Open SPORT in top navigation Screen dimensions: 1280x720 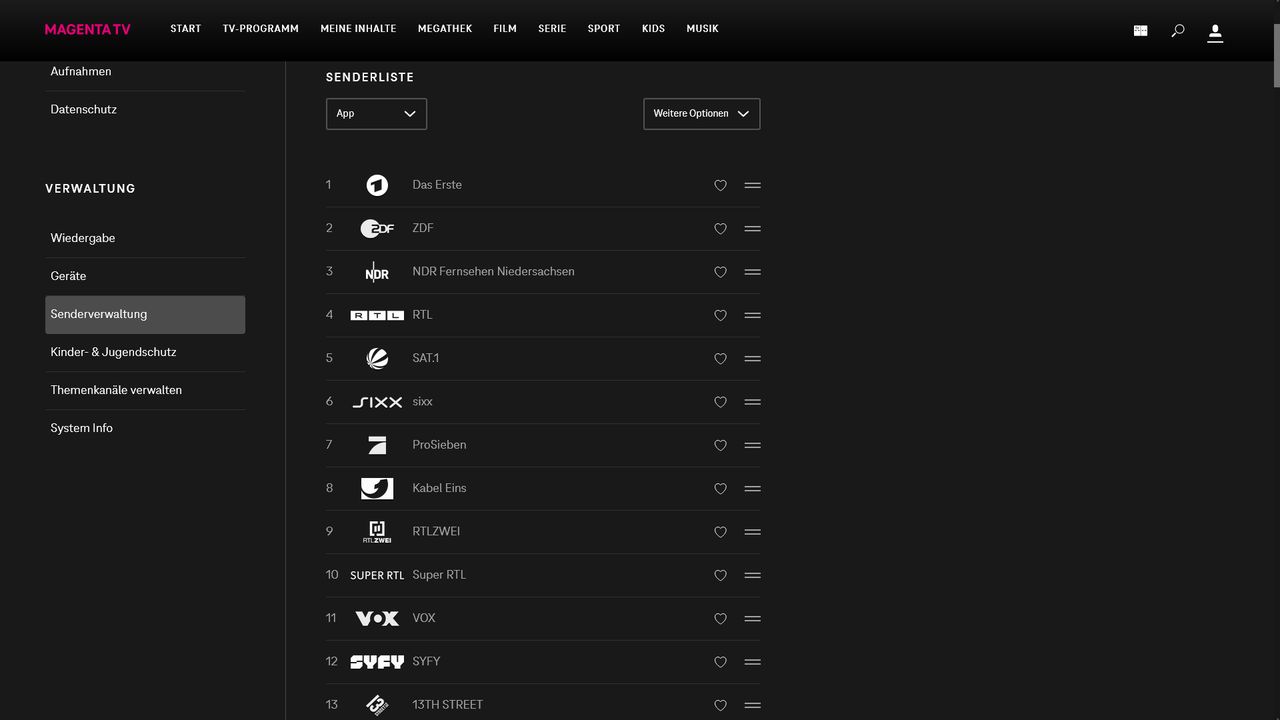[x=604, y=29]
